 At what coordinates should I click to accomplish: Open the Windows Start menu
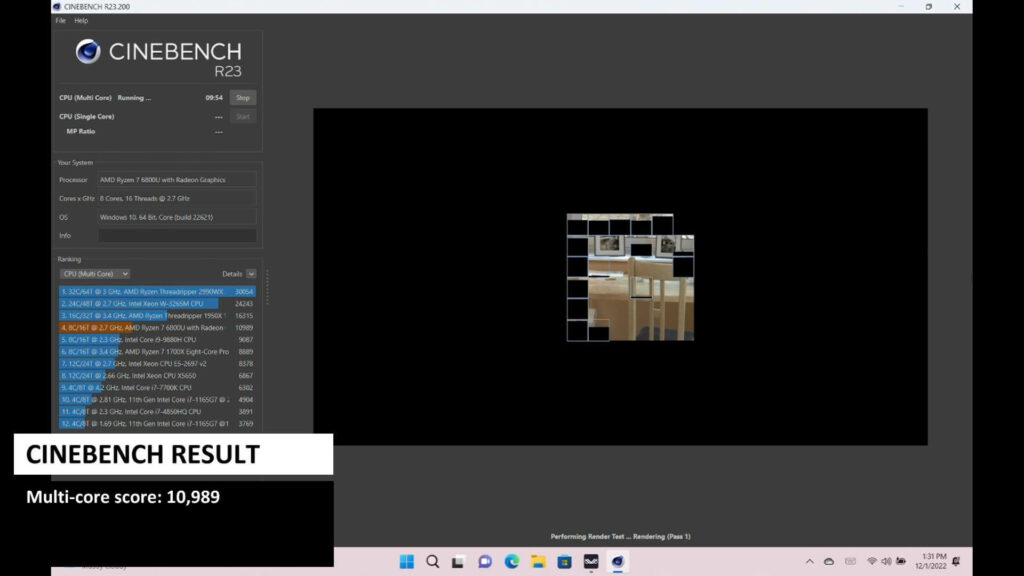(406, 562)
